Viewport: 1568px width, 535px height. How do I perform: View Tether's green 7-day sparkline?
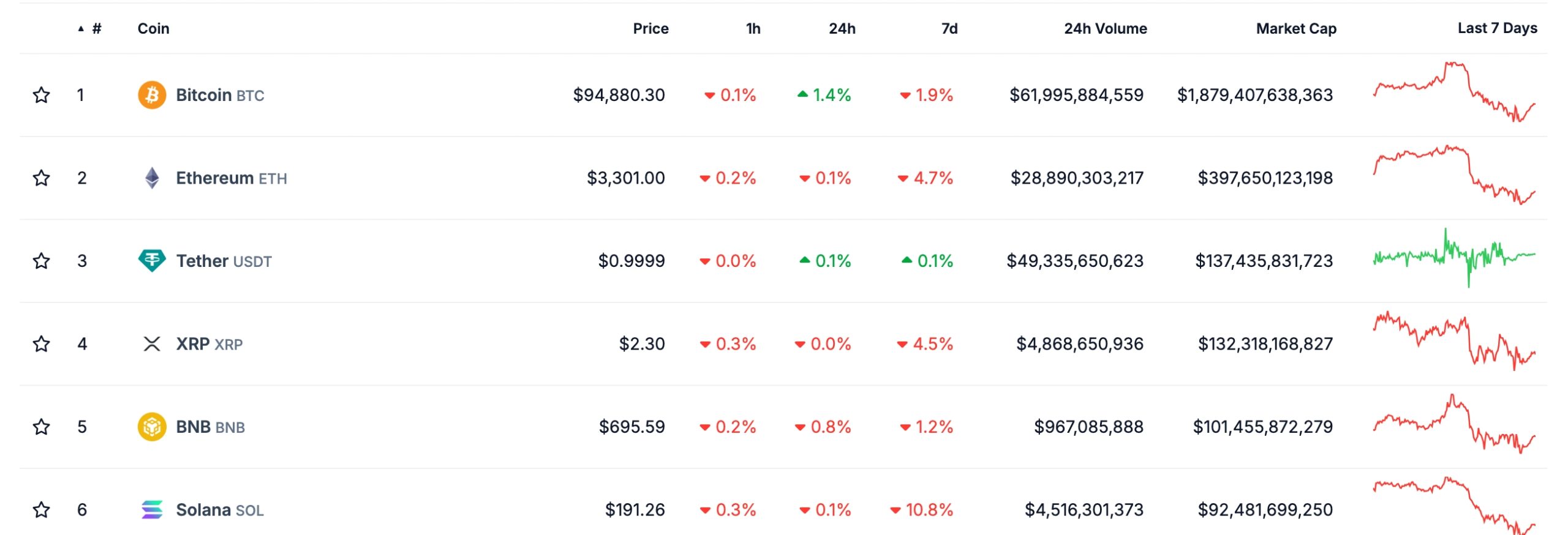[1454, 257]
